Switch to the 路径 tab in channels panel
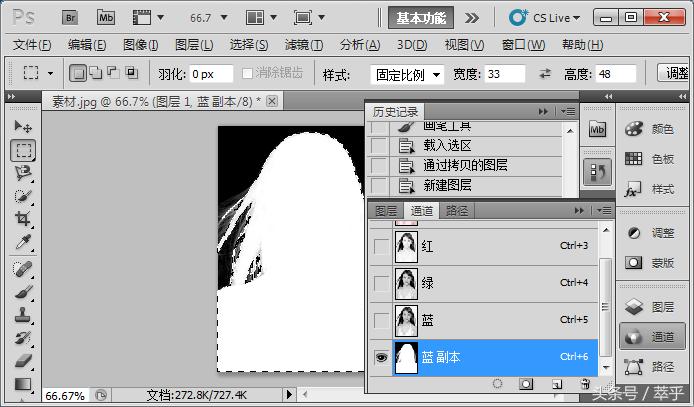Screen dimensions: 694x407 [457, 211]
